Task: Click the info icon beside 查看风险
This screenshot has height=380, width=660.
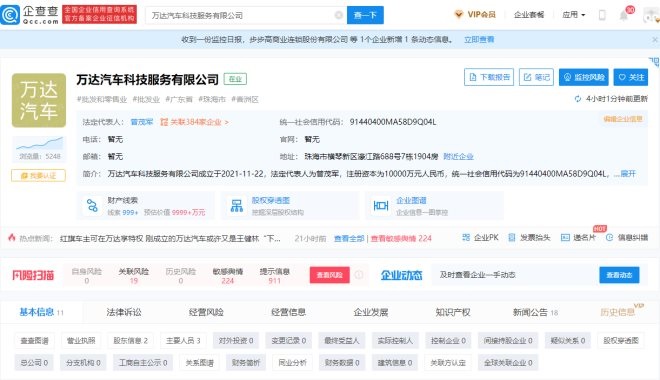Action: [x=359, y=275]
